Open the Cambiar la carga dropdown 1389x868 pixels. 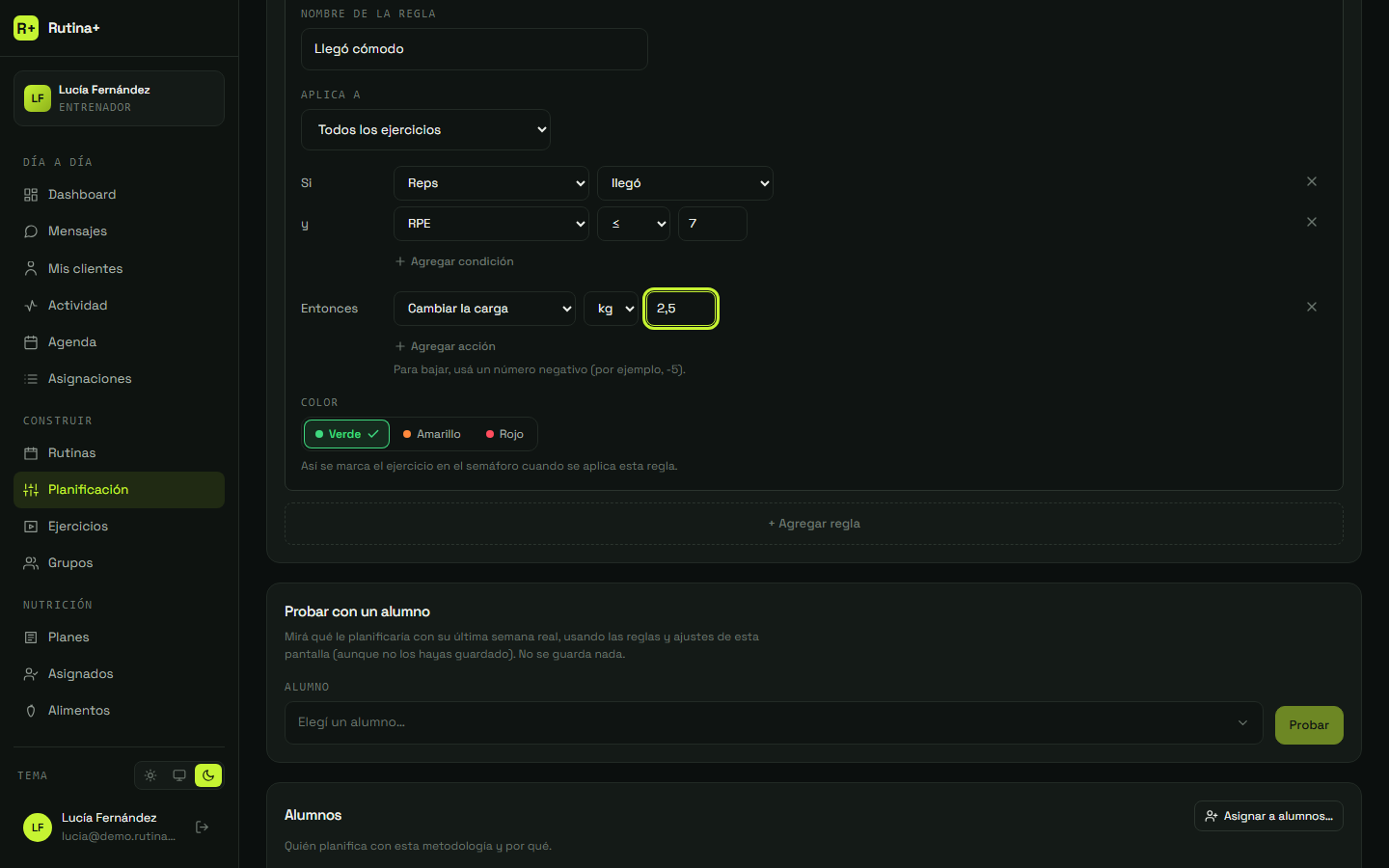(484, 309)
